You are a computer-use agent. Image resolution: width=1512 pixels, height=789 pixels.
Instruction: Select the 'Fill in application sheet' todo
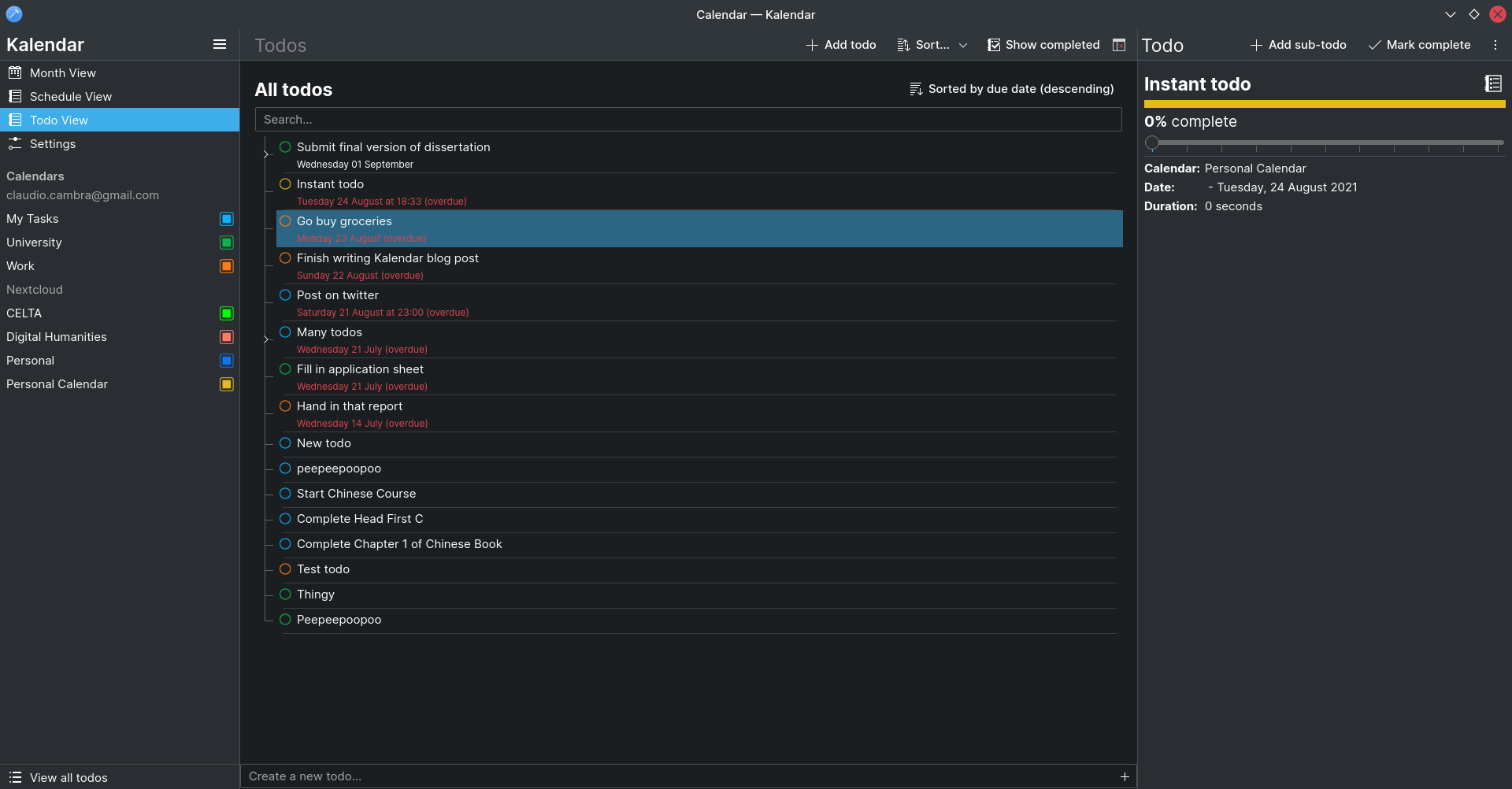click(x=699, y=376)
